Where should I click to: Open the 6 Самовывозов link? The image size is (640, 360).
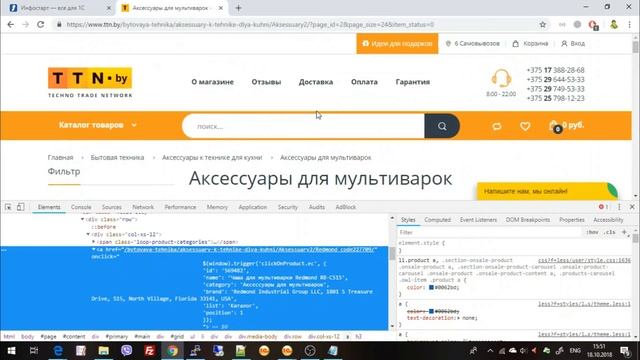[472, 43]
